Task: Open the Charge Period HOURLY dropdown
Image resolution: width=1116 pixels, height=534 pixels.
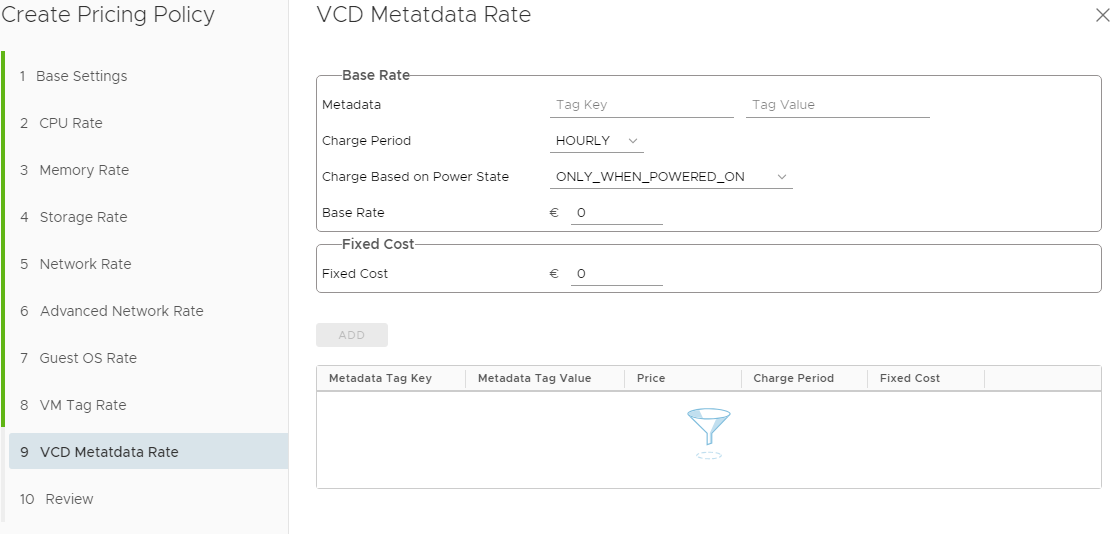Action: [x=597, y=141]
